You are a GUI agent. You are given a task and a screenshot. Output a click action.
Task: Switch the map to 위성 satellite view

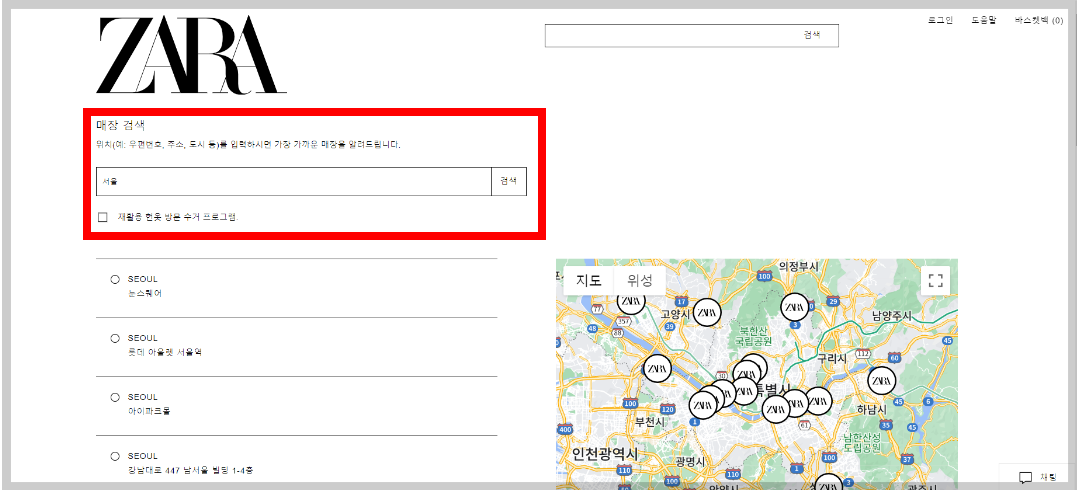point(640,281)
